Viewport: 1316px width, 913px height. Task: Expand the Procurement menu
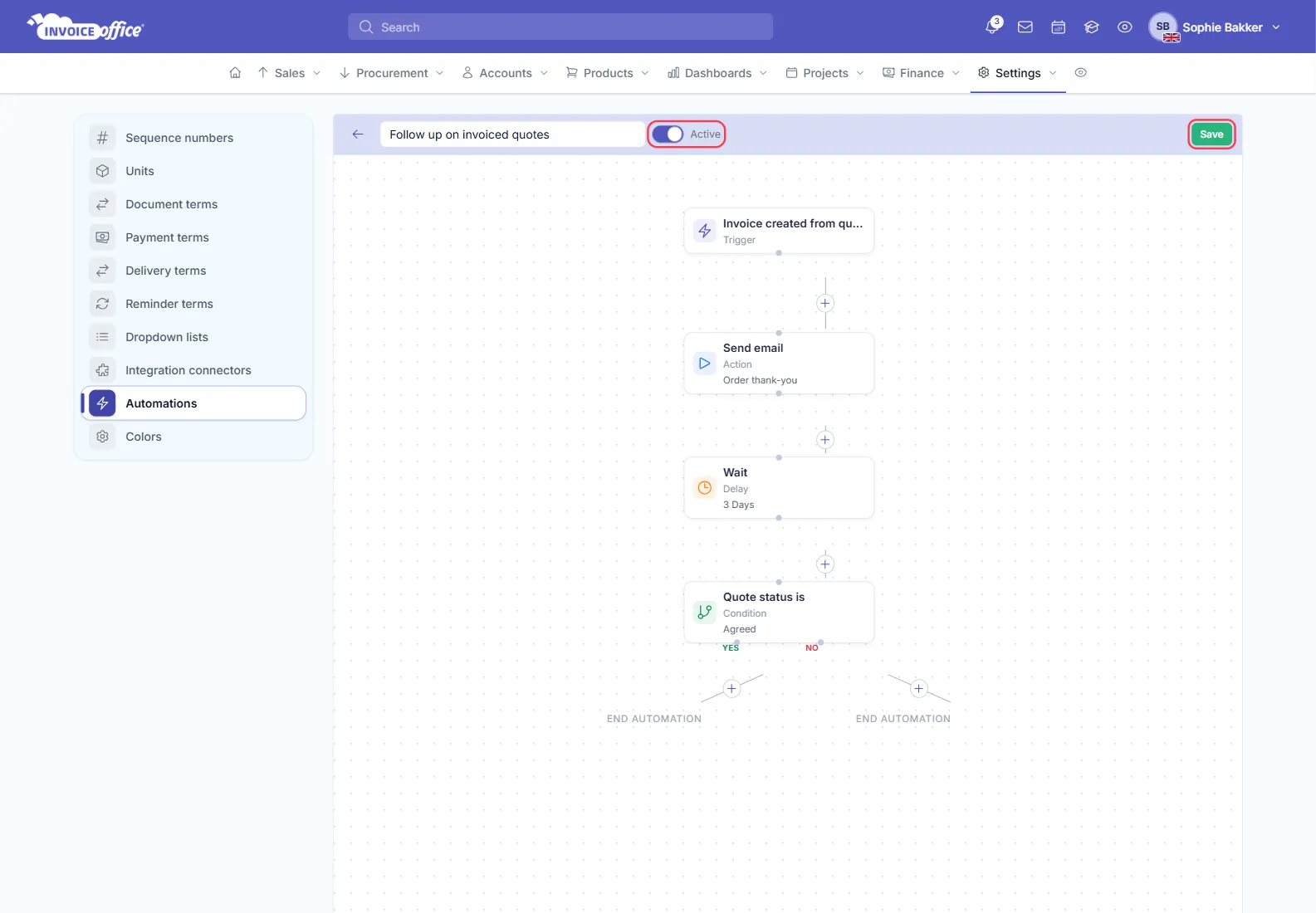click(x=392, y=73)
